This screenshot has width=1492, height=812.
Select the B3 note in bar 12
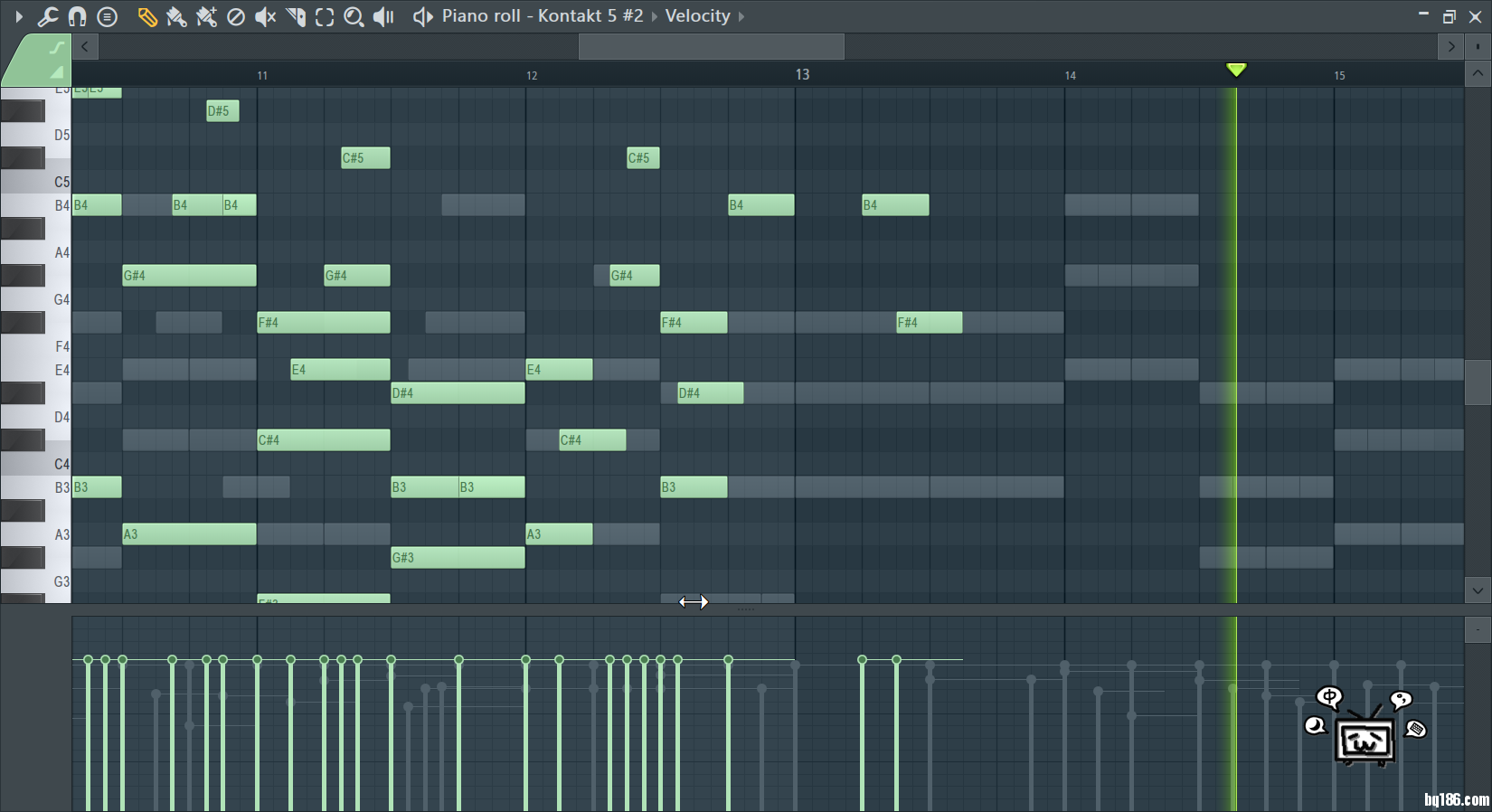tap(694, 487)
